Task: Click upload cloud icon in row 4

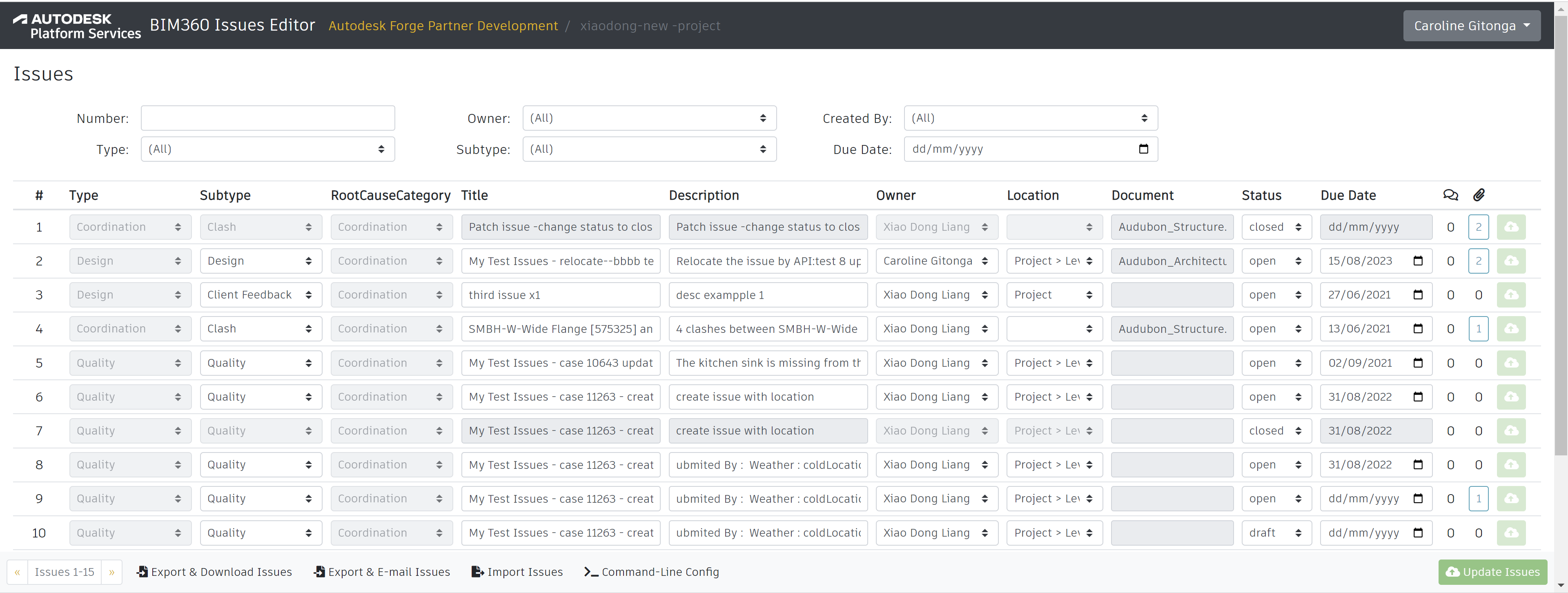Action: pos(1511,329)
